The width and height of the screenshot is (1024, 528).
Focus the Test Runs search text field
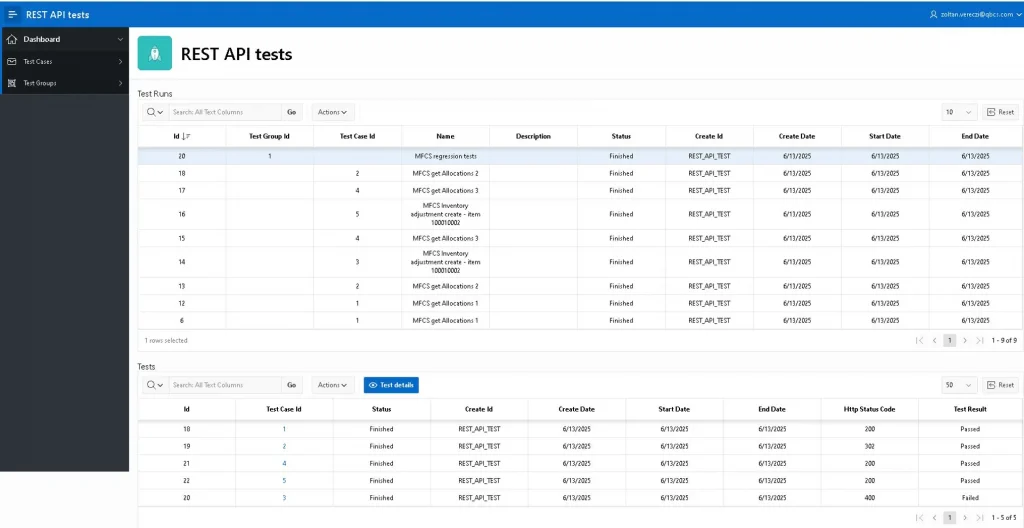click(x=225, y=112)
